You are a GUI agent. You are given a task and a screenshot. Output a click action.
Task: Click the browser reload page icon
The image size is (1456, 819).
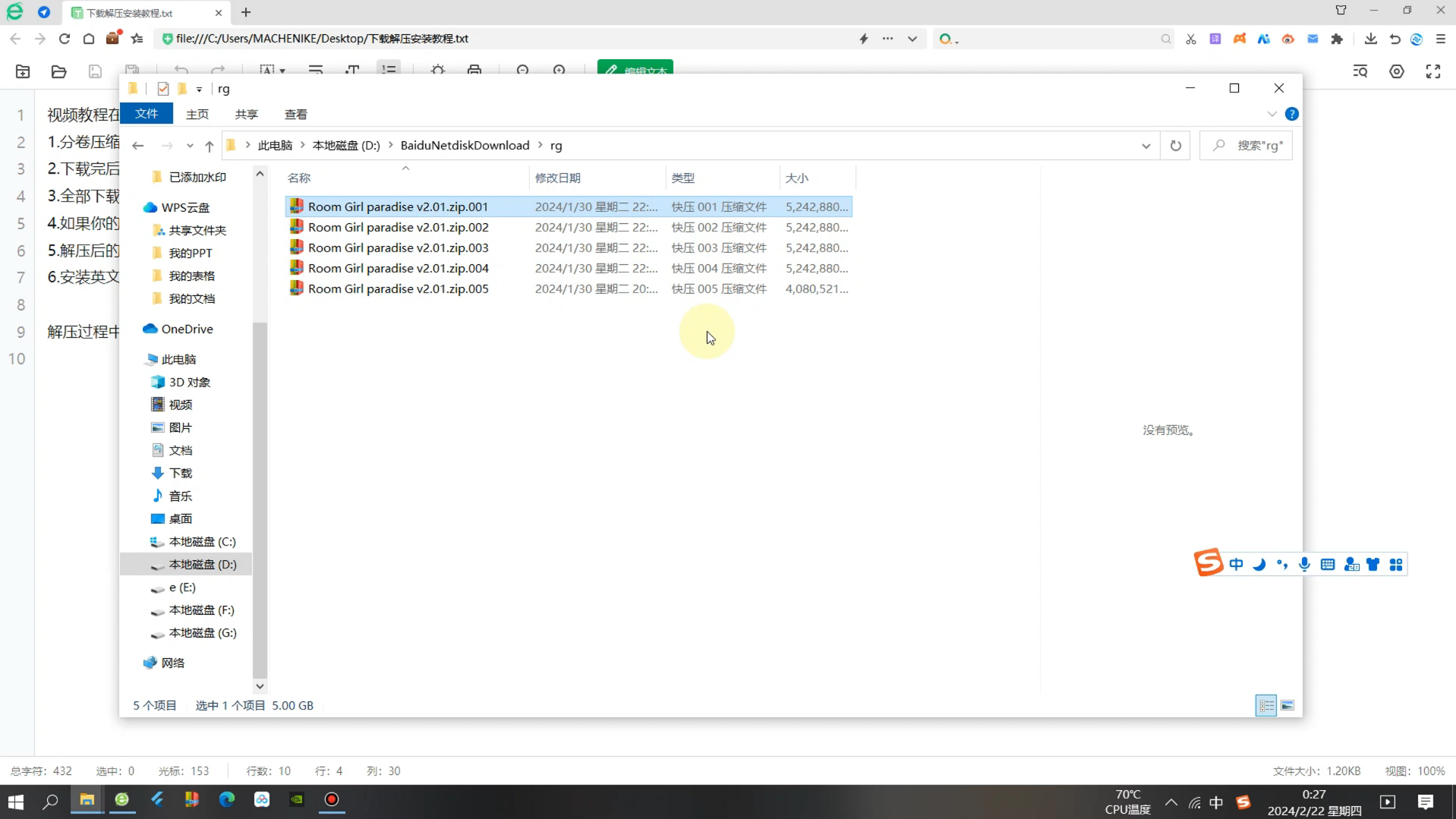pos(65,39)
